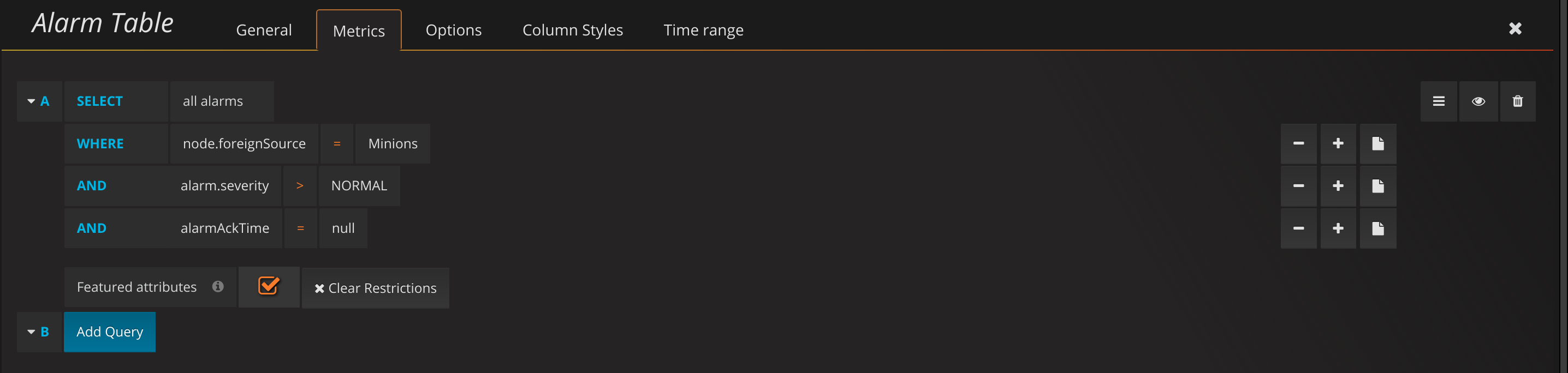Image resolution: width=1568 pixels, height=373 pixels.
Task: Collapse query A with its caret
Action: 31,101
